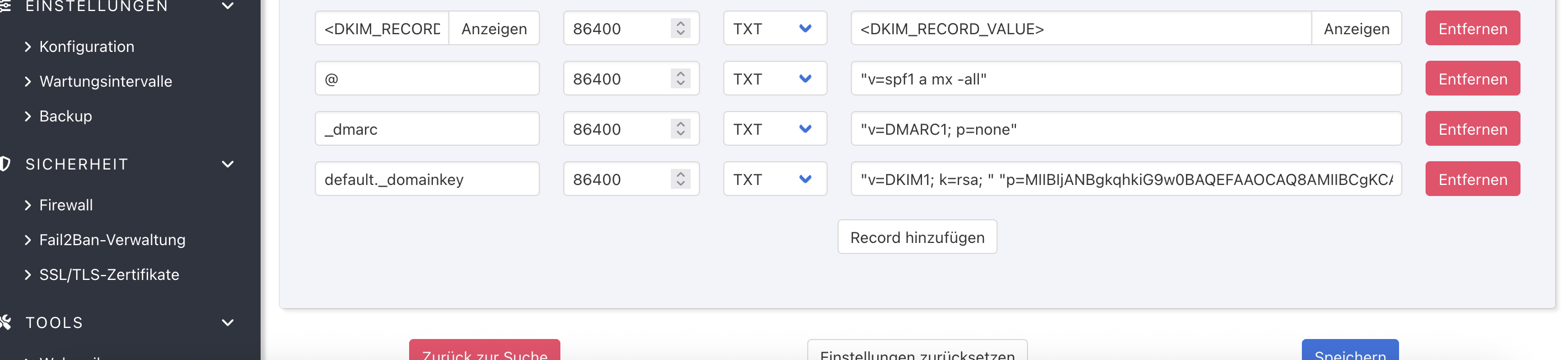Click the Record hinzufügen button
1568x360 pixels.
(917, 237)
